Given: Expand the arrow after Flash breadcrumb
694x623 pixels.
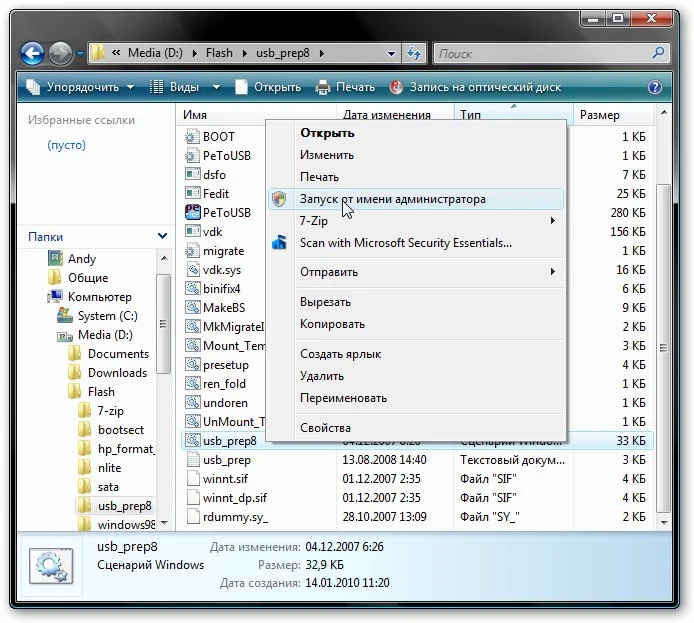Looking at the screenshot, I should [245, 54].
